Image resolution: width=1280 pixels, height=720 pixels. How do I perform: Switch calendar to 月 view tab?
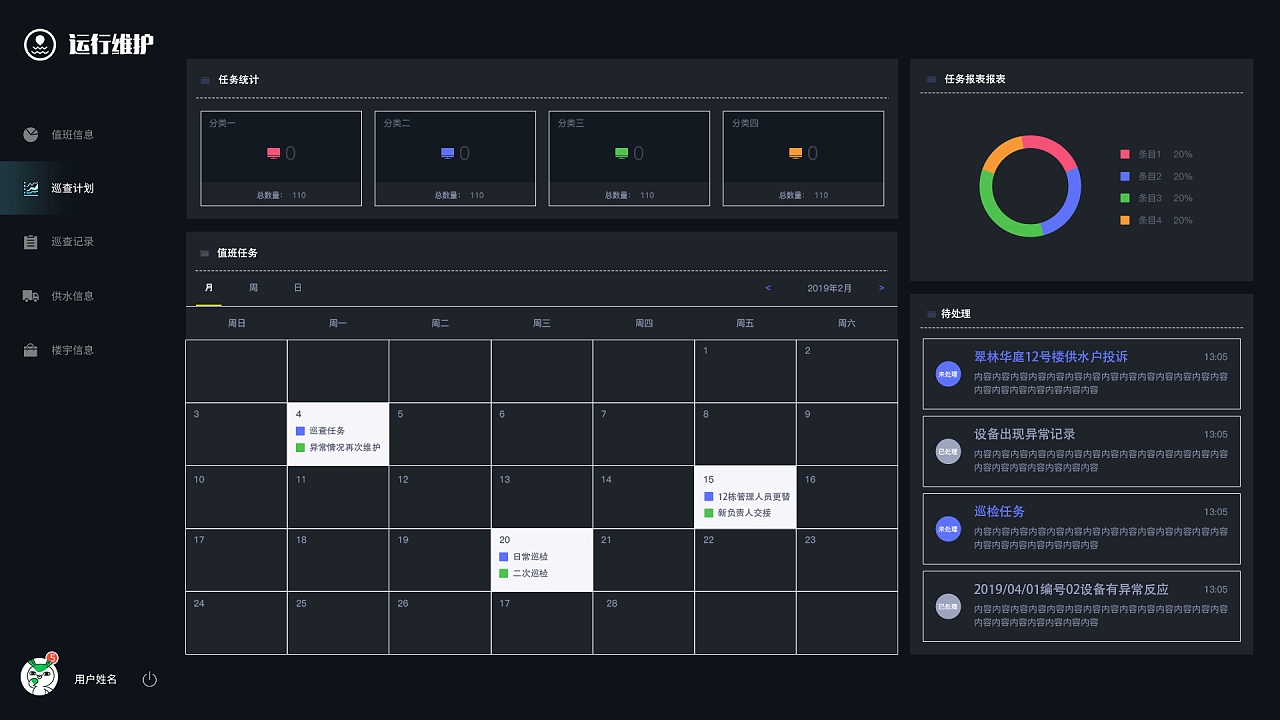coord(209,288)
